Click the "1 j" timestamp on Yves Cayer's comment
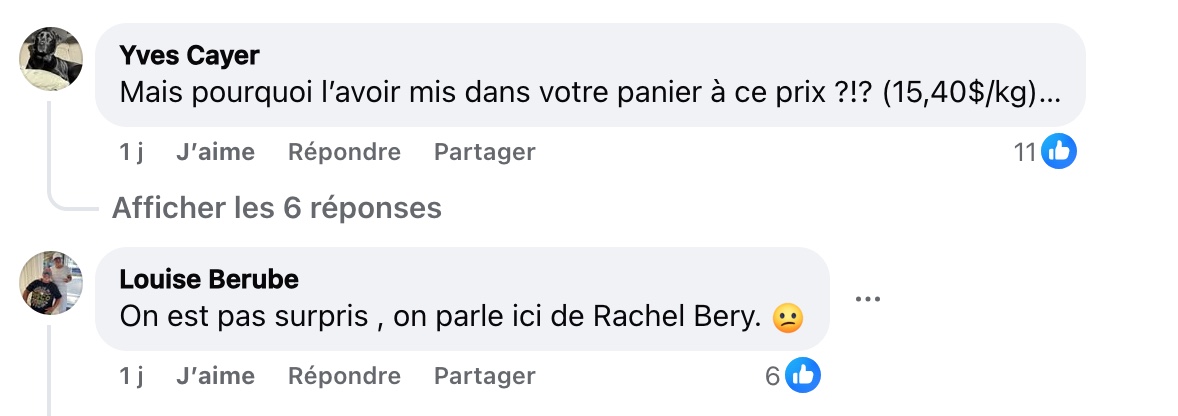 [x=131, y=152]
